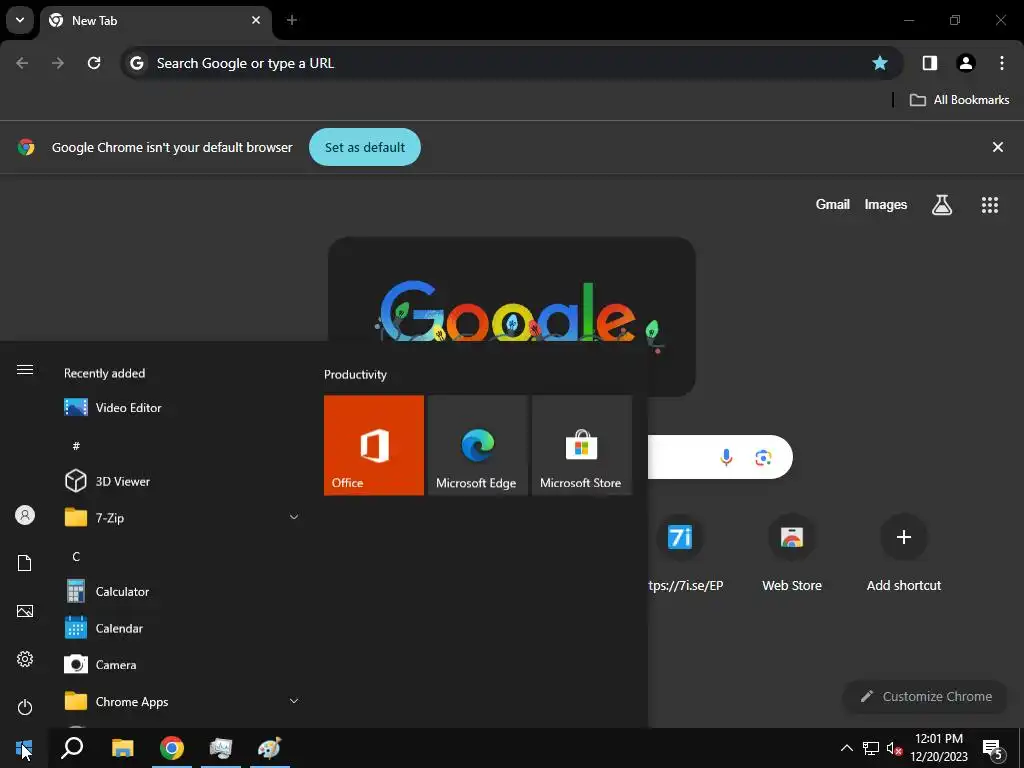Click the Productivity group title

click(355, 374)
